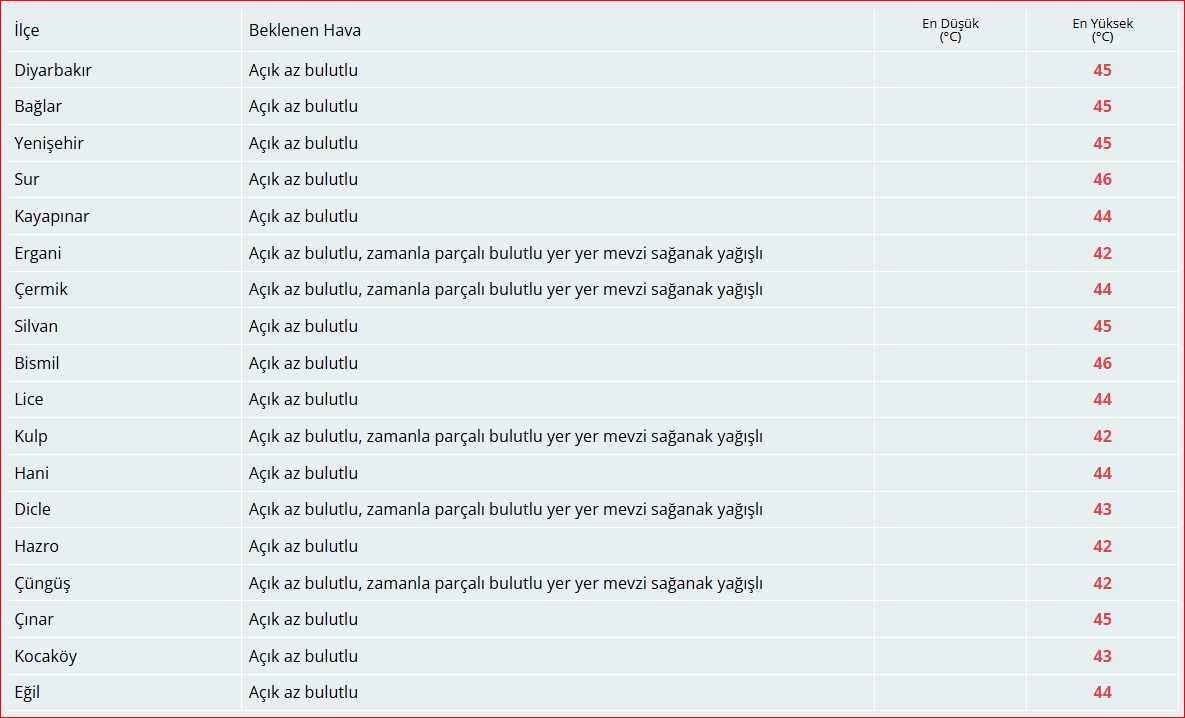The height and width of the screenshot is (718, 1185).
Task: Sort by the En Yüksek column
Action: click(x=1101, y=27)
